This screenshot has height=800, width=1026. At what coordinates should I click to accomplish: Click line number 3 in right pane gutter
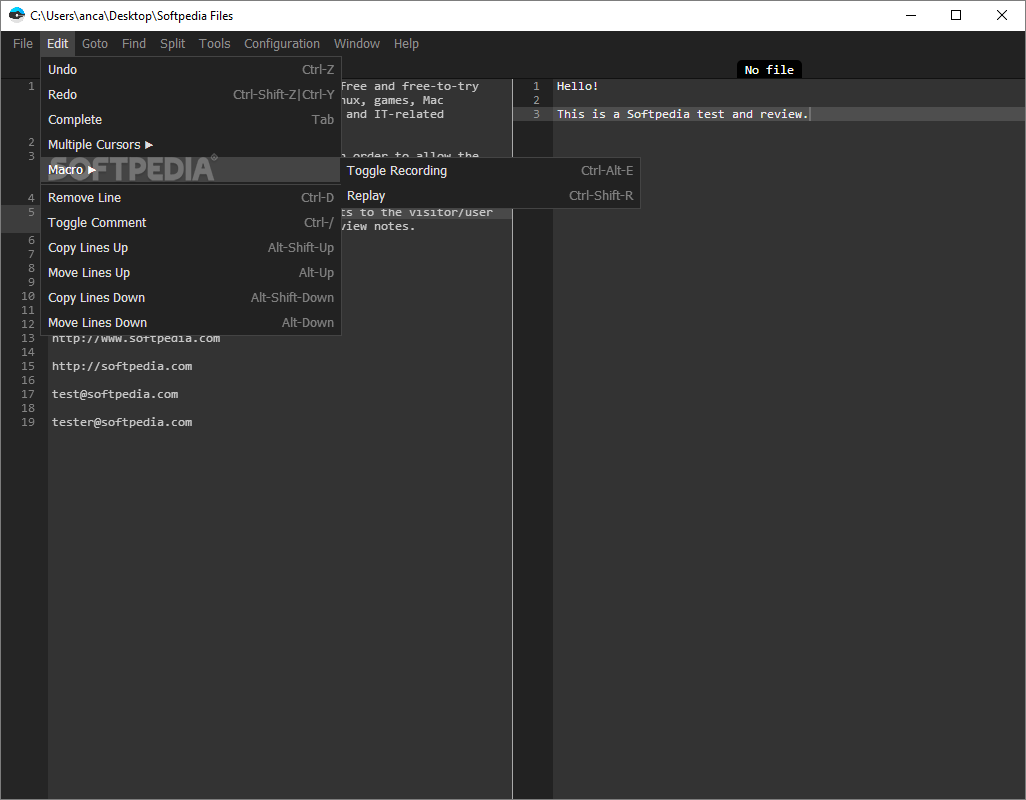[x=536, y=114]
